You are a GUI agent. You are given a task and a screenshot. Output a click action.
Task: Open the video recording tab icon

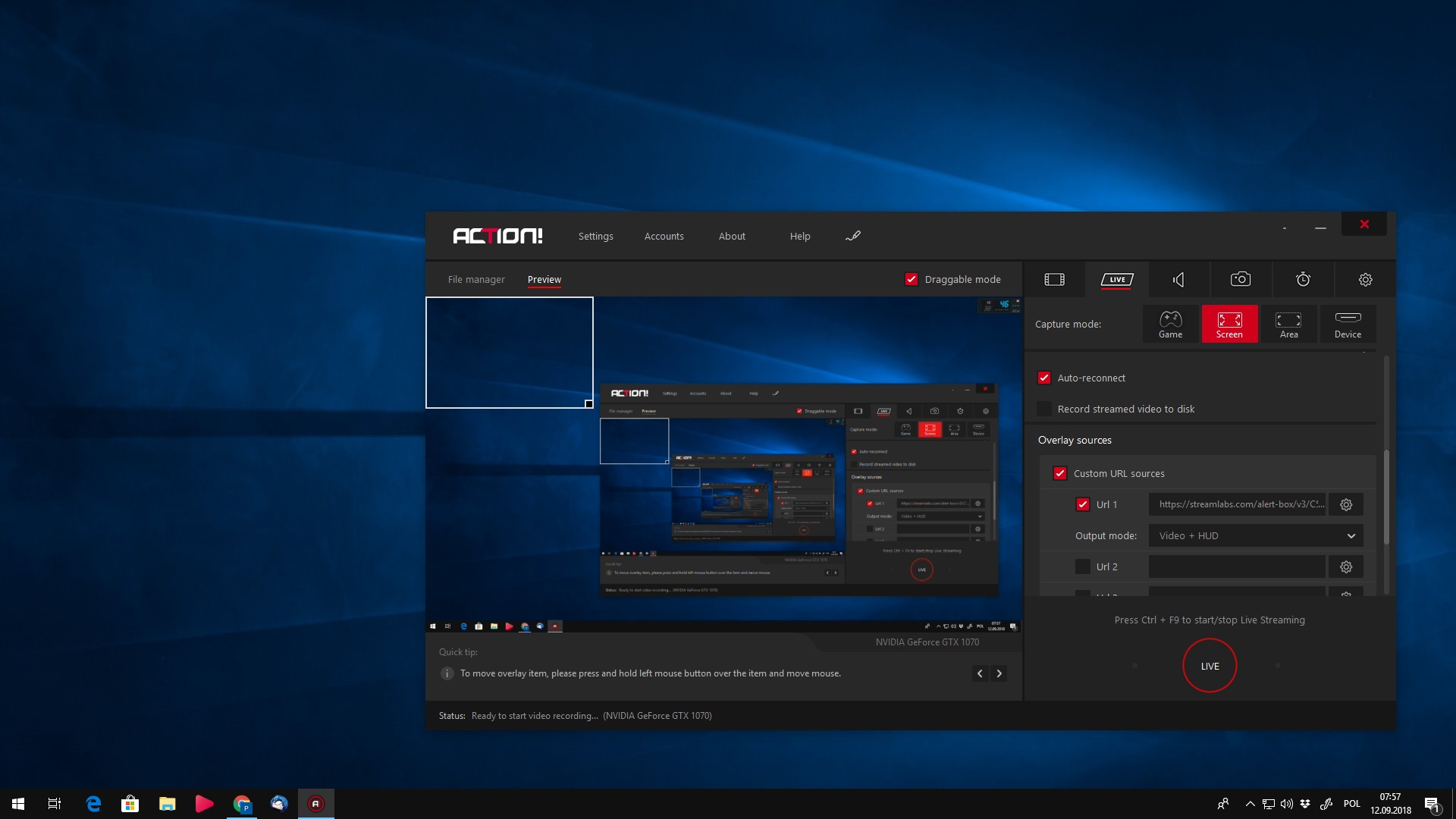(1054, 280)
